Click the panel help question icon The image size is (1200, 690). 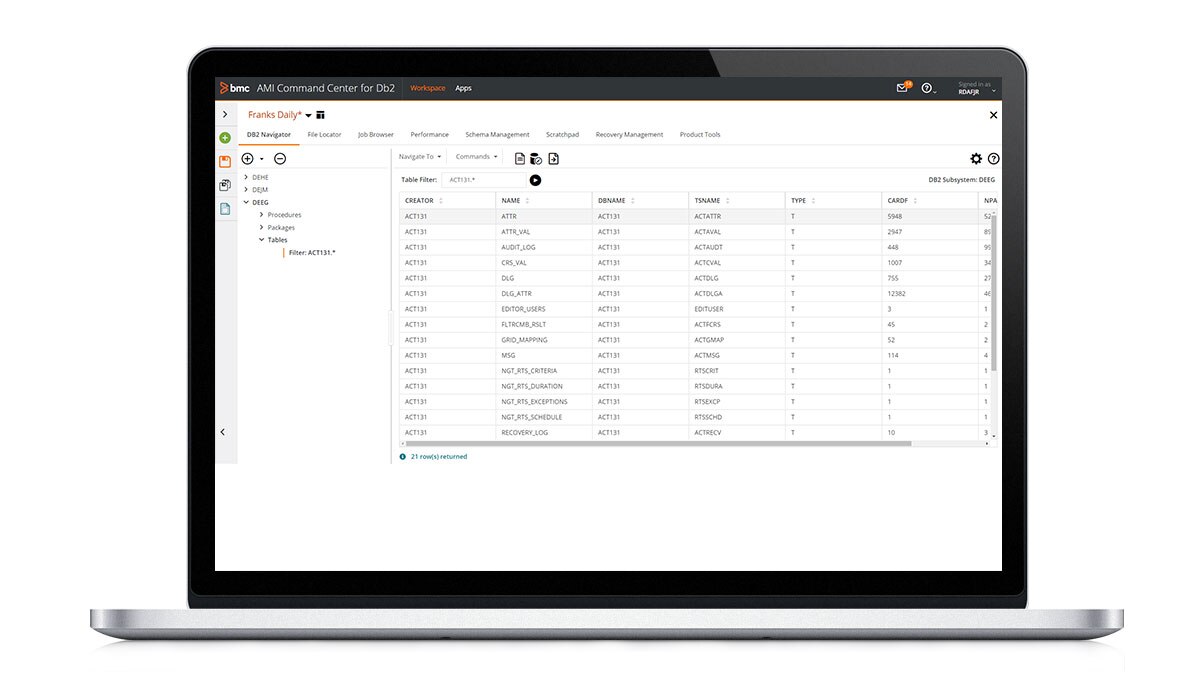(x=993, y=158)
